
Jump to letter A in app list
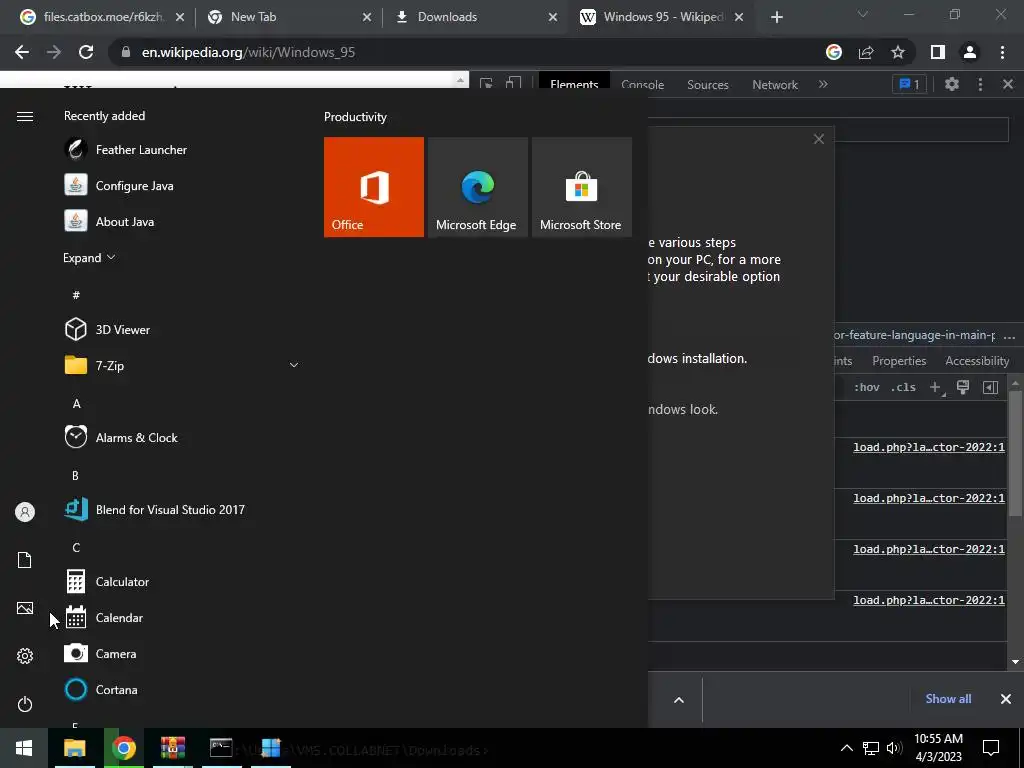(76, 404)
